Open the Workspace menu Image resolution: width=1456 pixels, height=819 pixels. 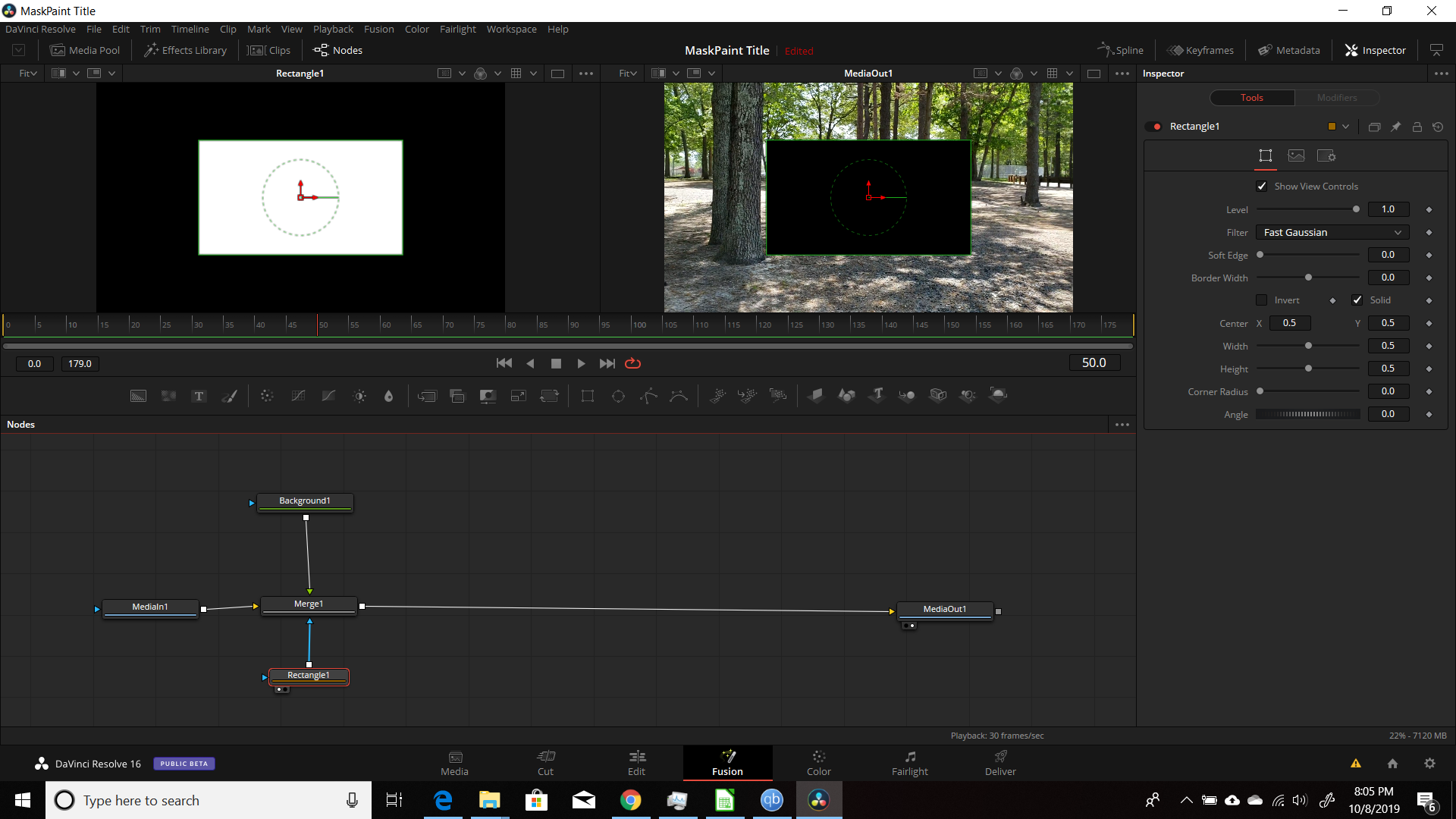511,29
